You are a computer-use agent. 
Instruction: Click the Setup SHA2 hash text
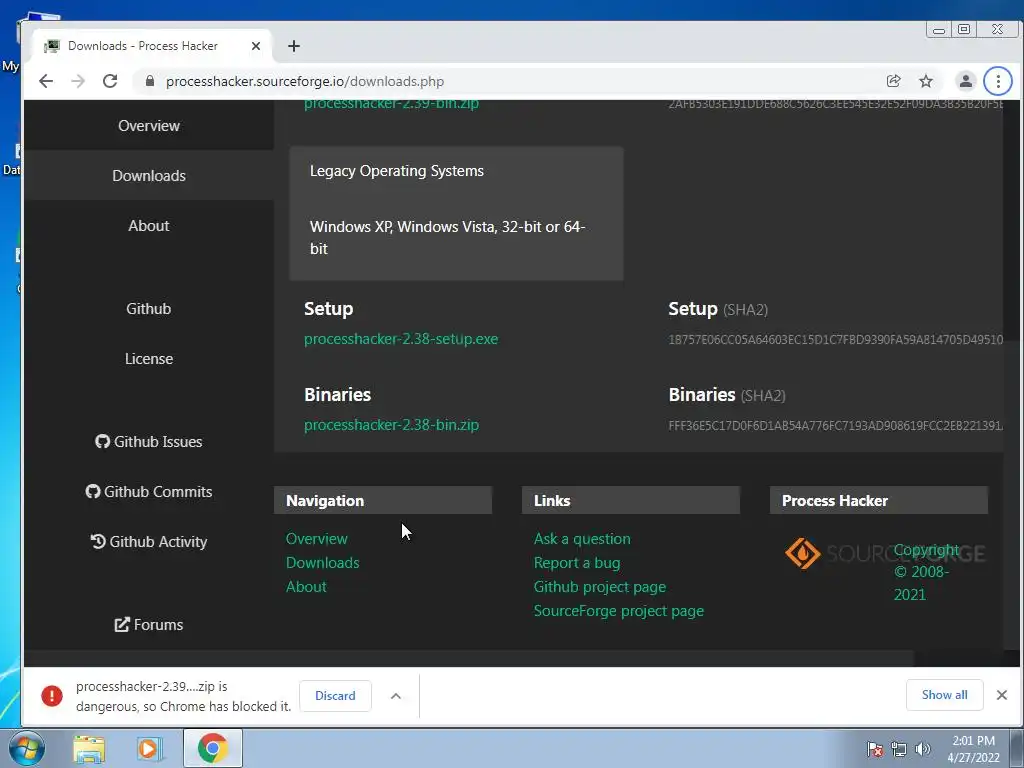(835, 340)
